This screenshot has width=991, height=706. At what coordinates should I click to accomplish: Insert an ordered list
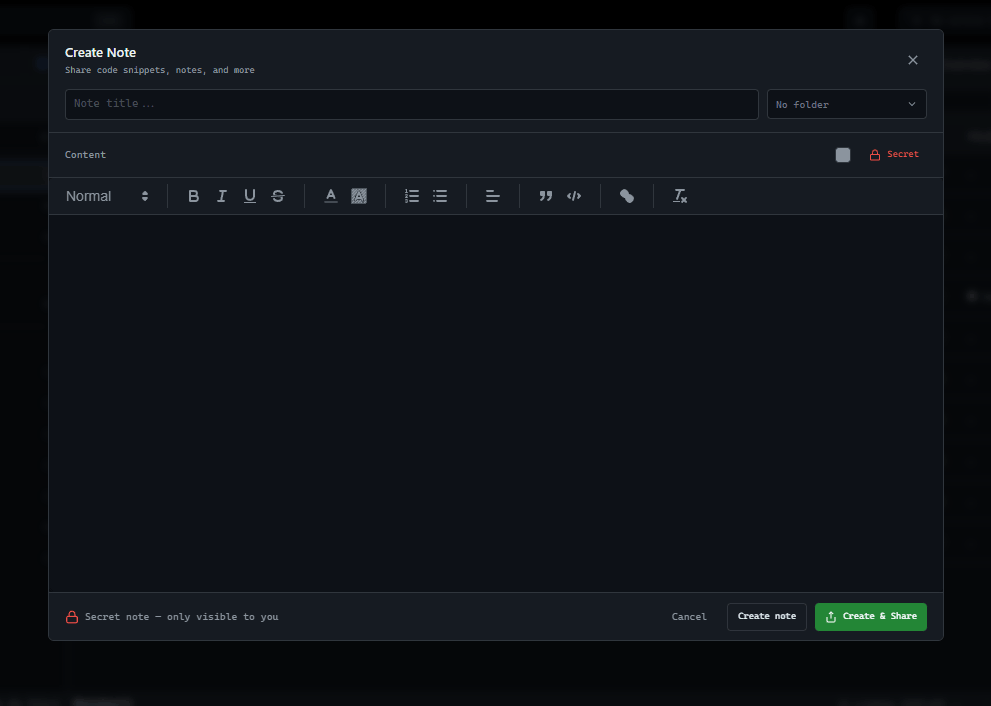click(x=411, y=196)
